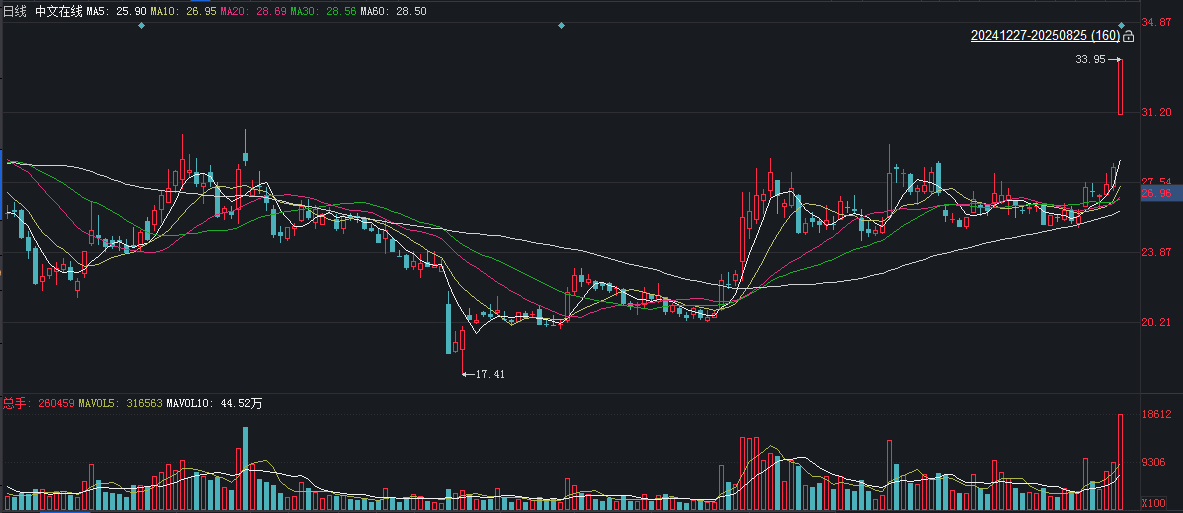Screen dimensions: 1183x513
Task: Click the 9306 volume axis label
Action: [1156, 462]
